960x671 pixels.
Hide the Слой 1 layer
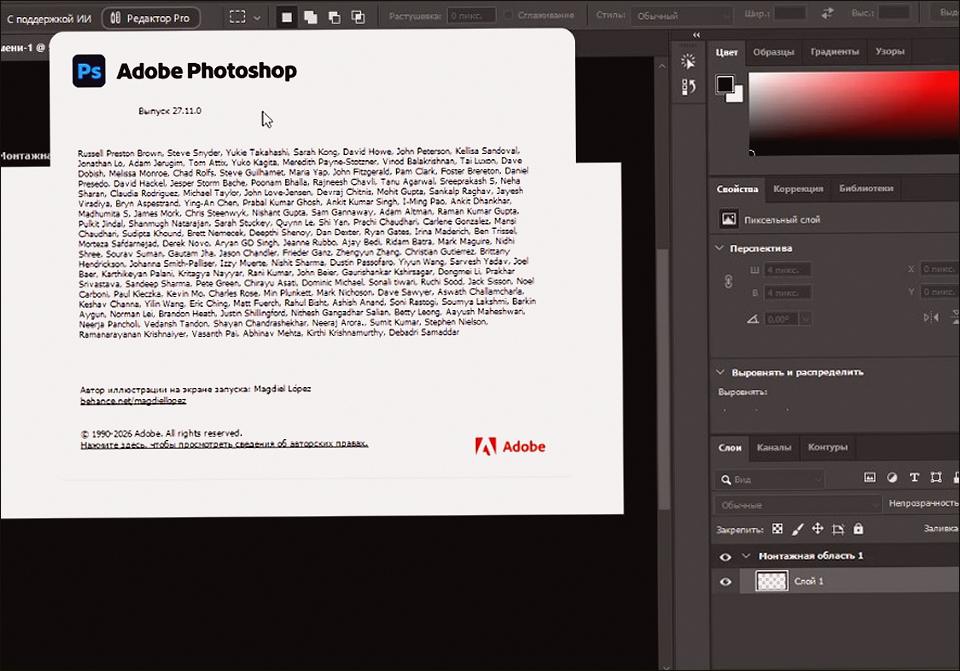click(x=726, y=582)
